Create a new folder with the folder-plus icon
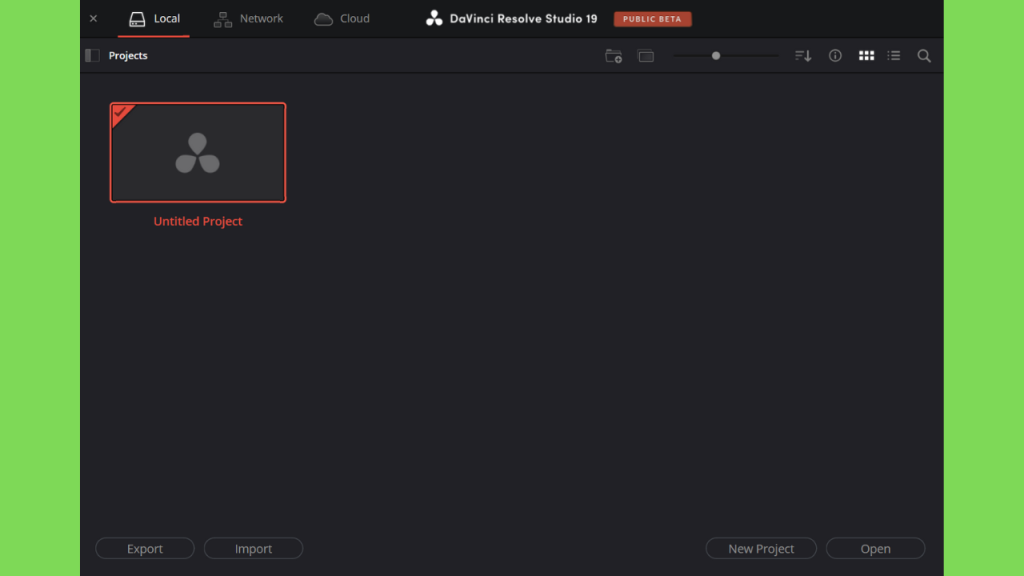The height and width of the screenshot is (576, 1024). coord(613,56)
